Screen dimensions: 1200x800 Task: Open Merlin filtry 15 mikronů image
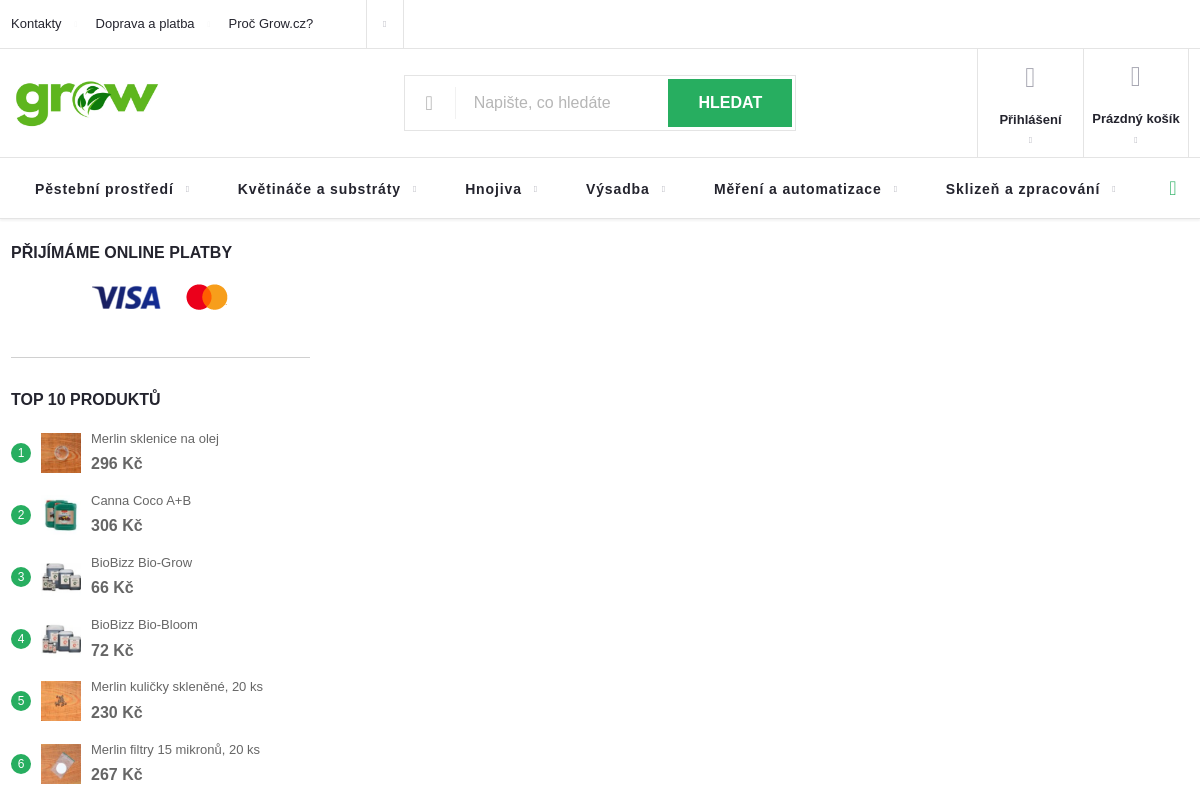(61, 764)
